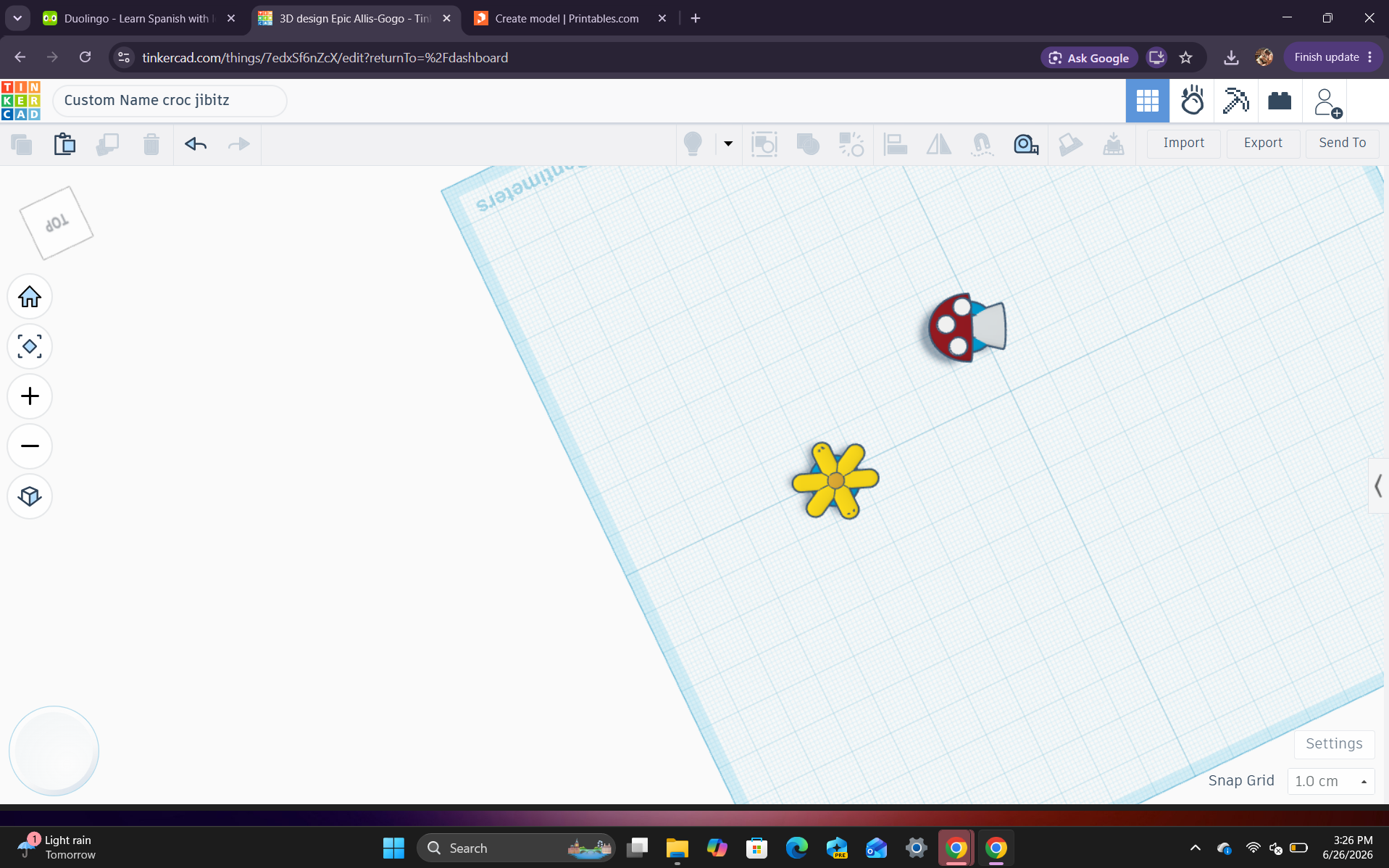Viewport: 1389px width, 868px height.
Task: Open Sim Lab apple drop icon
Action: coord(1192,101)
